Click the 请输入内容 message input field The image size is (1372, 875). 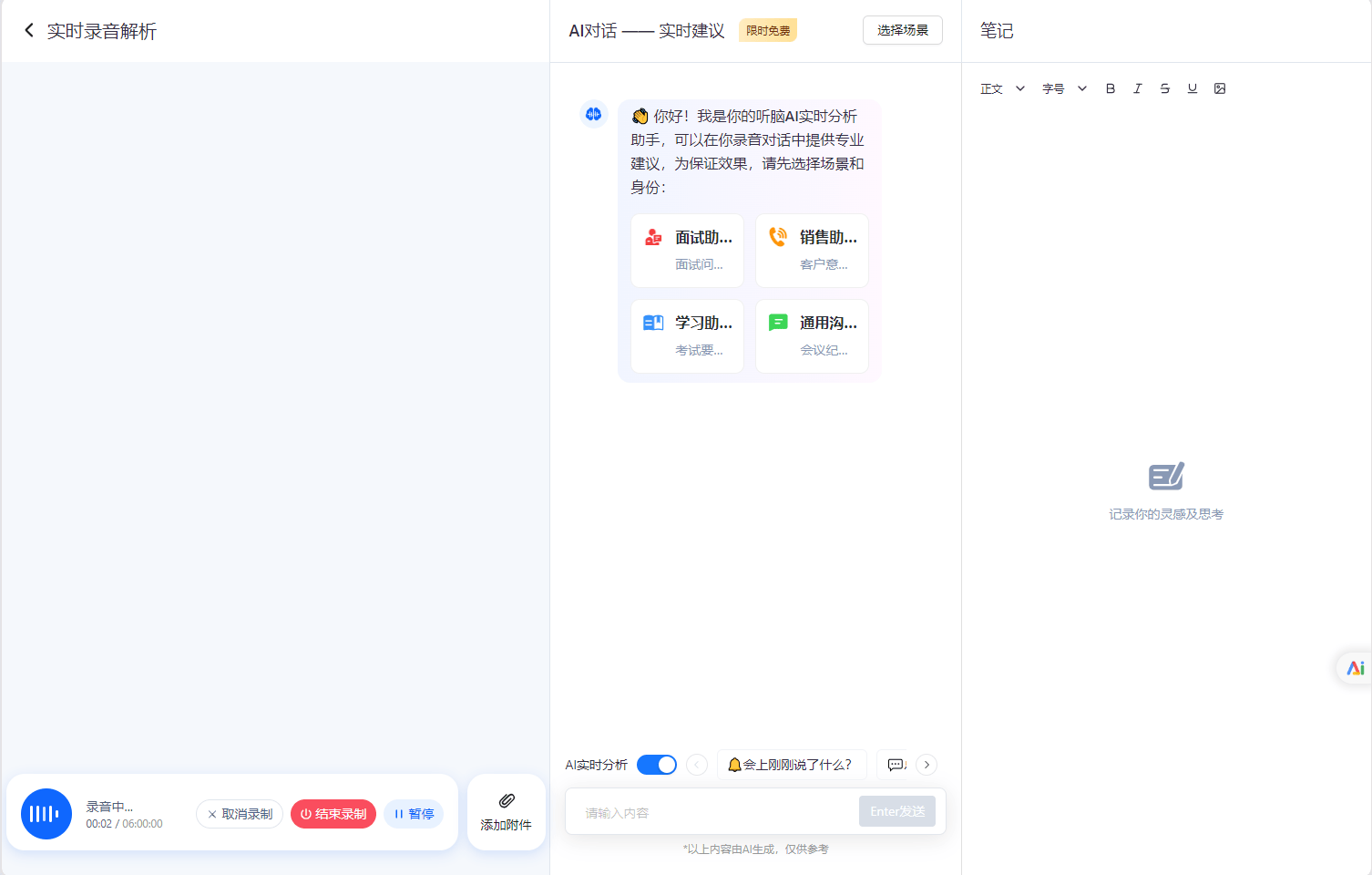(x=711, y=812)
